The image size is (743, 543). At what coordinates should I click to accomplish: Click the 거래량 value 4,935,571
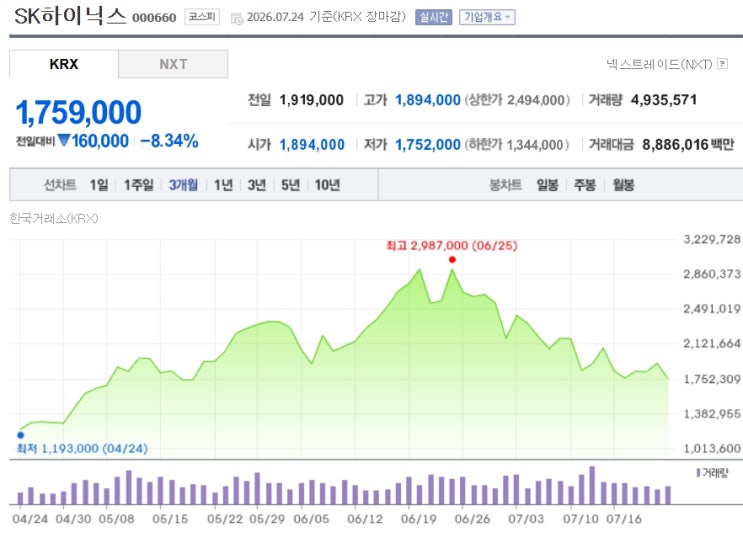(664, 100)
